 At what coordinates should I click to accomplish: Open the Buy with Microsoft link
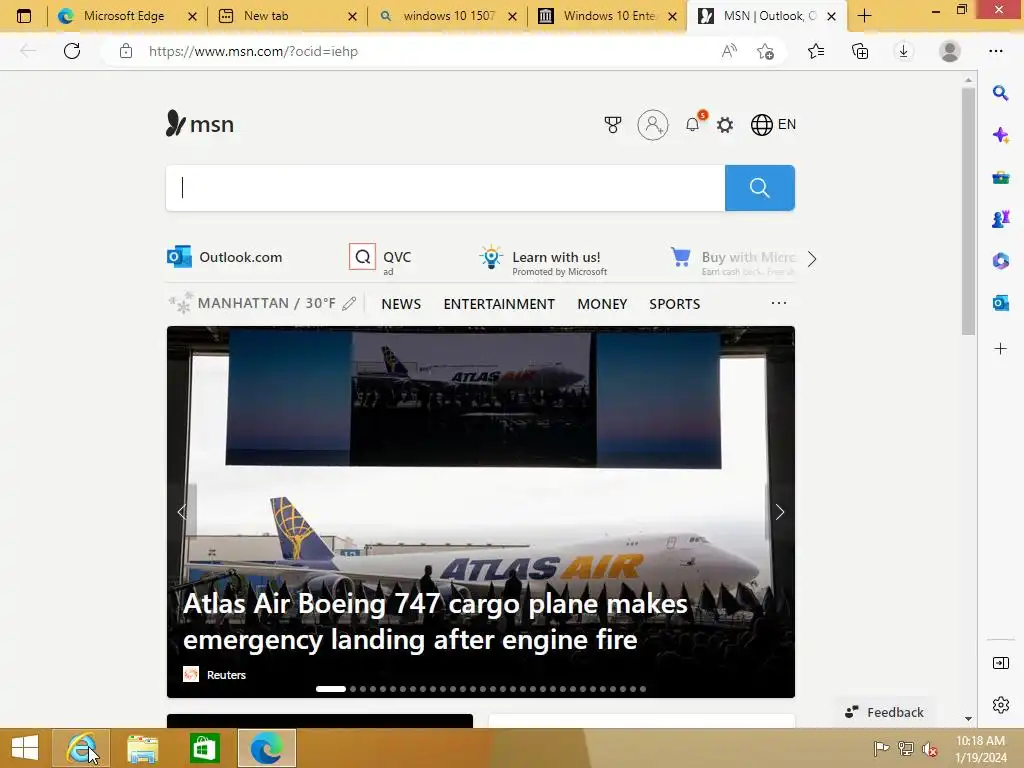[733, 260]
